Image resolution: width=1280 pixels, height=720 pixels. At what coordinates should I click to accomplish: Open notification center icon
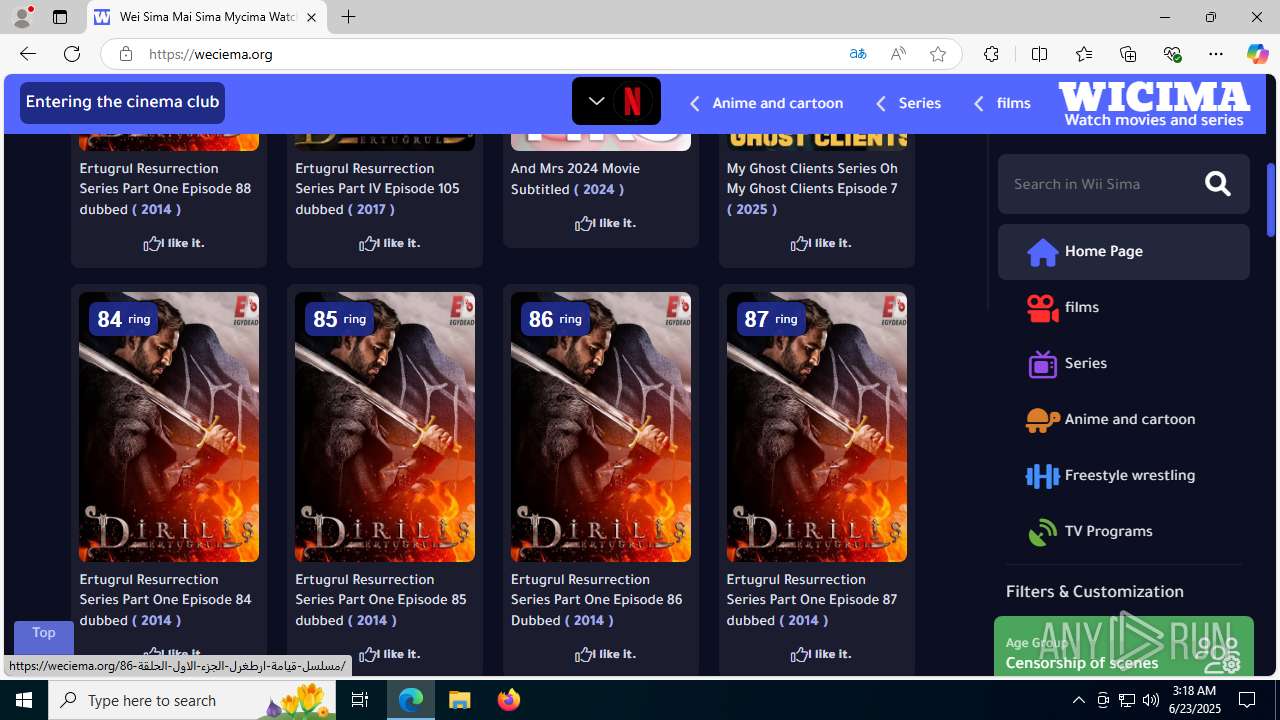pos(1248,700)
